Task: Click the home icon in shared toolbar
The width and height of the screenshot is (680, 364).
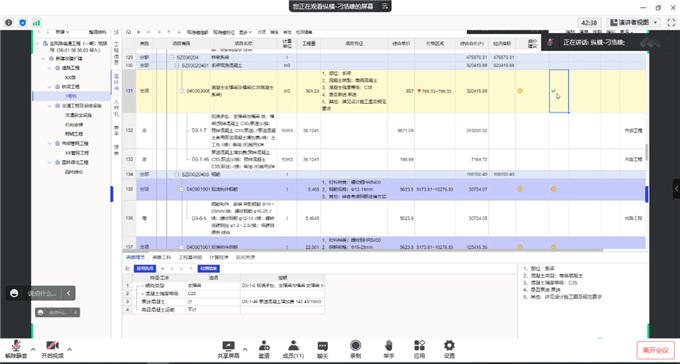Action: (128, 32)
